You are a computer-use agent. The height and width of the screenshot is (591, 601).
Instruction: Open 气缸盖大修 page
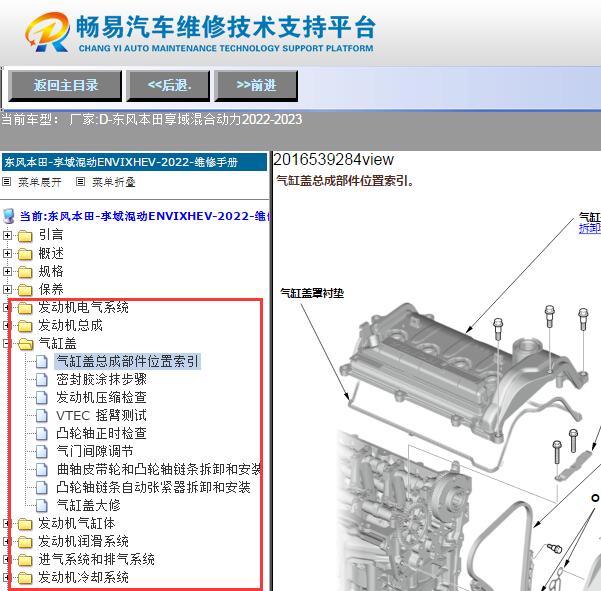pyautogui.click(x=89, y=506)
